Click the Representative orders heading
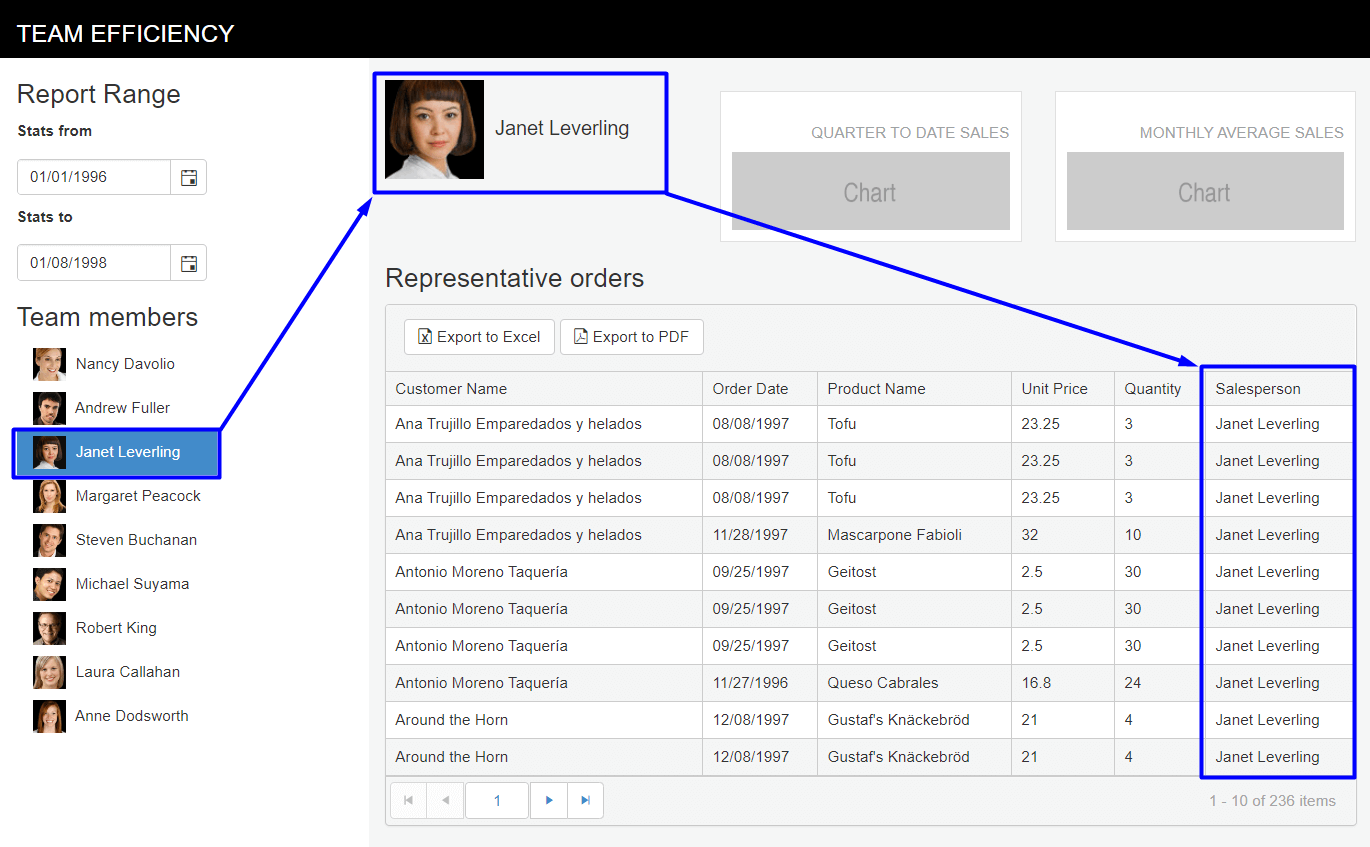The width and height of the screenshot is (1370, 847). (515, 278)
